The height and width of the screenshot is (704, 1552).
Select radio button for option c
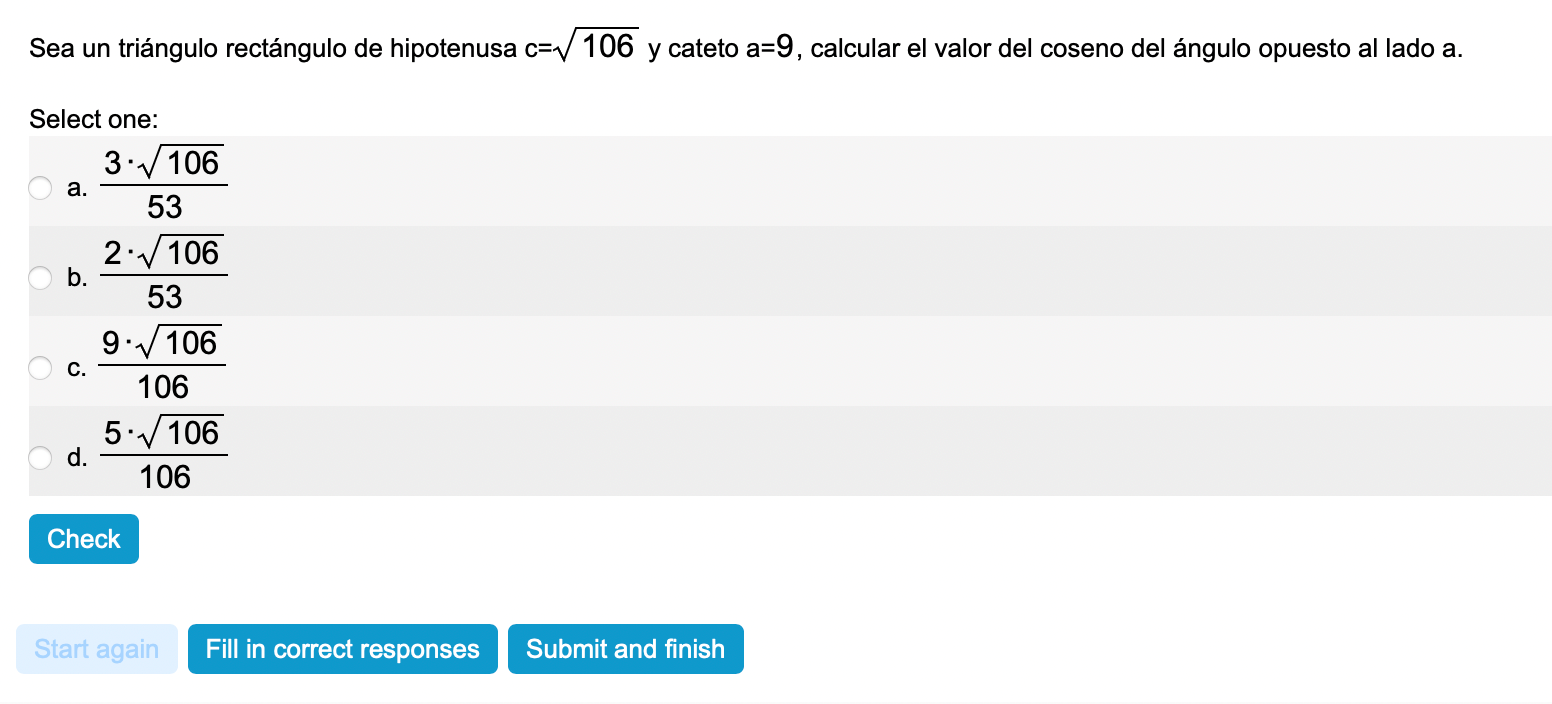[40, 368]
